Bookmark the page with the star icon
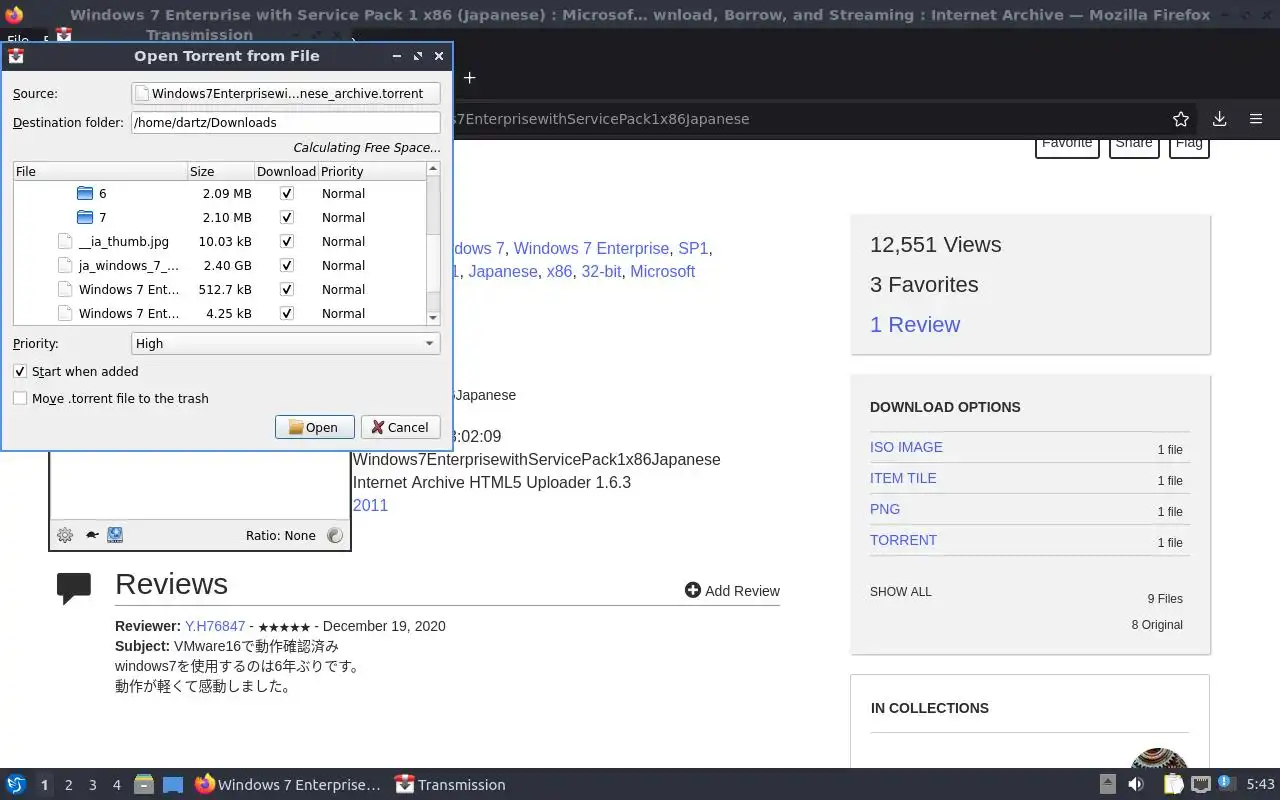The width and height of the screenshot is (1280, 800). pyautogui.click(x=1181, y=119)
